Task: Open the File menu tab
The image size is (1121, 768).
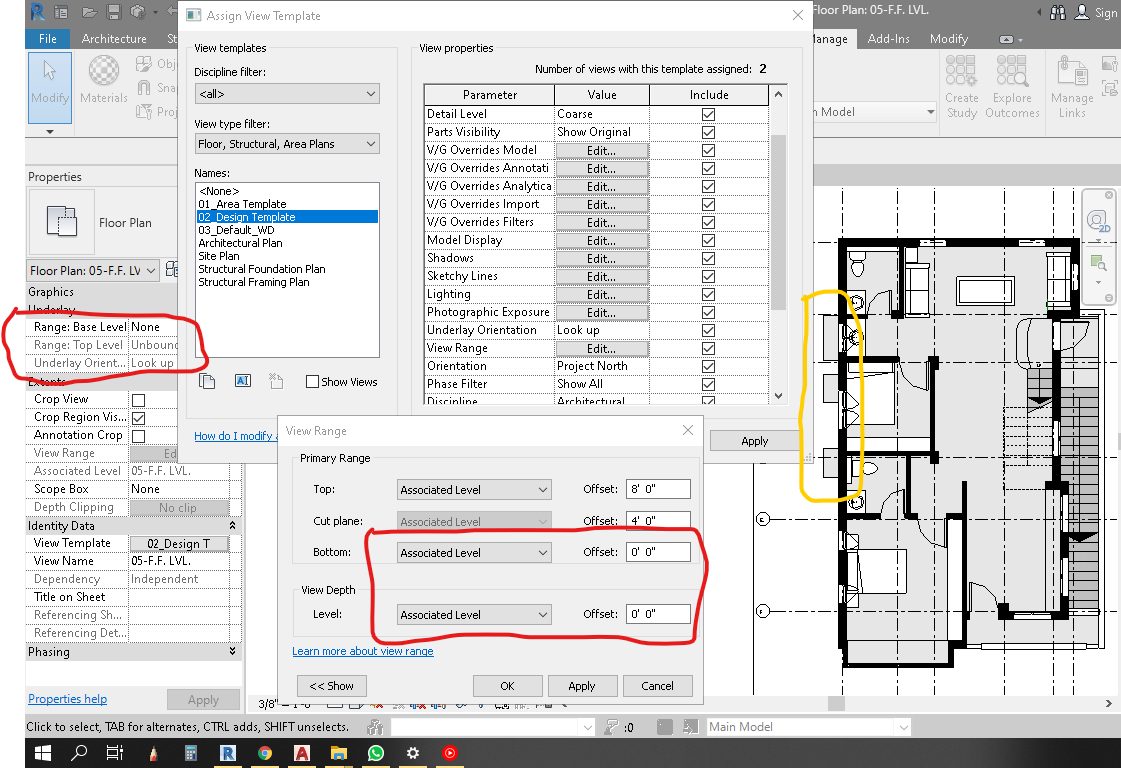Action: pos(47,38)
